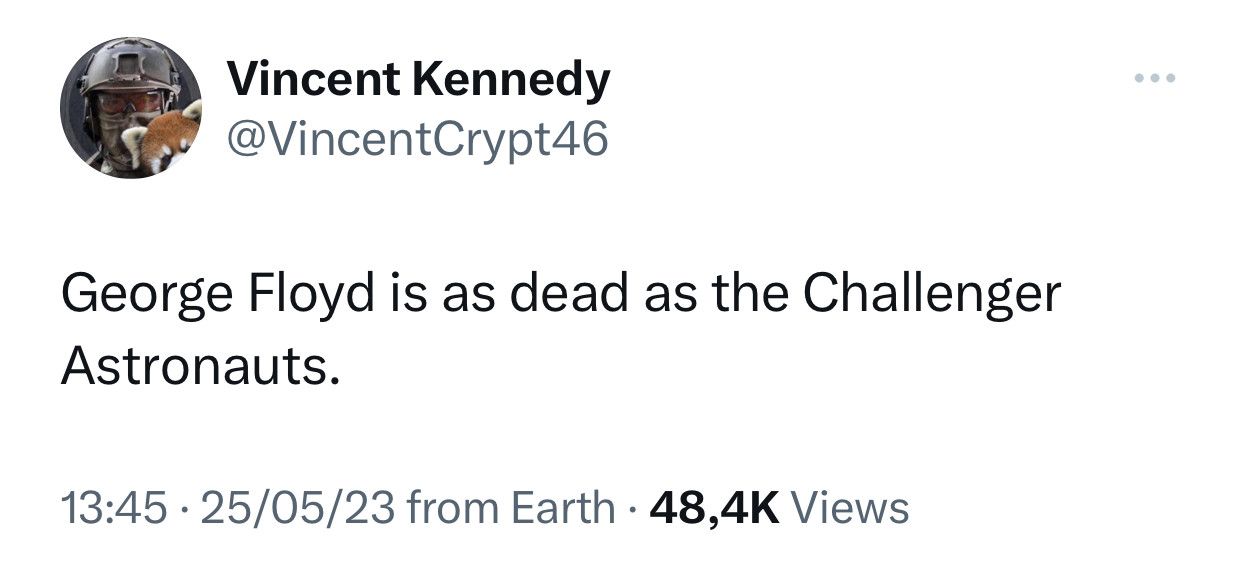Click the 13:45 timestamp
The height and width of the screenshot is (569, 1242).
pos(112,507)
